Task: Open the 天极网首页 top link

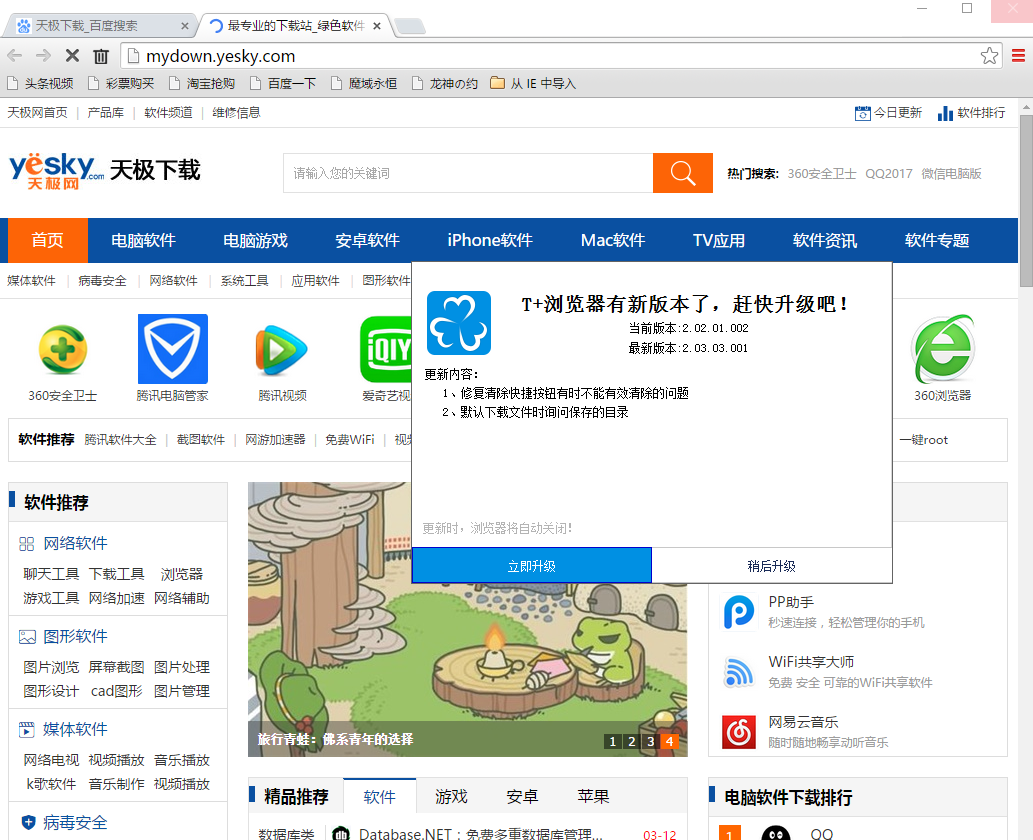Action: [x=38, y=113]
